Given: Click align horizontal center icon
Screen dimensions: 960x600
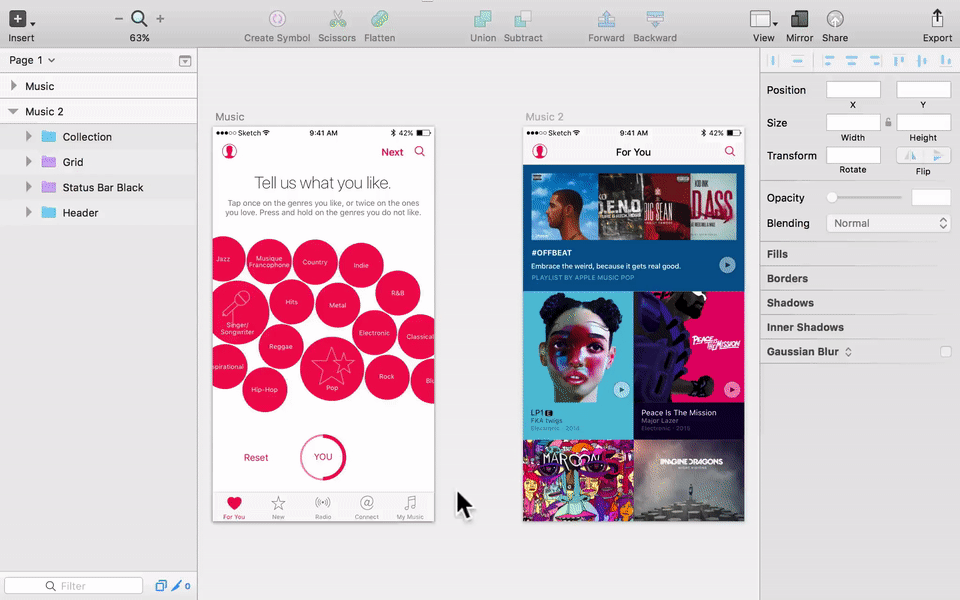Looking at the screenshot, I should [852, 61].
